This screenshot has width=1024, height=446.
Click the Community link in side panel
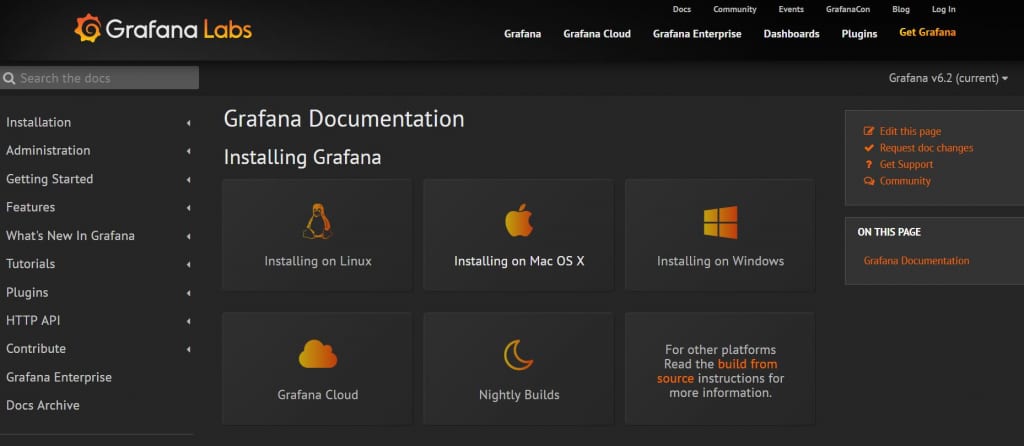click(x=905, y=181)
